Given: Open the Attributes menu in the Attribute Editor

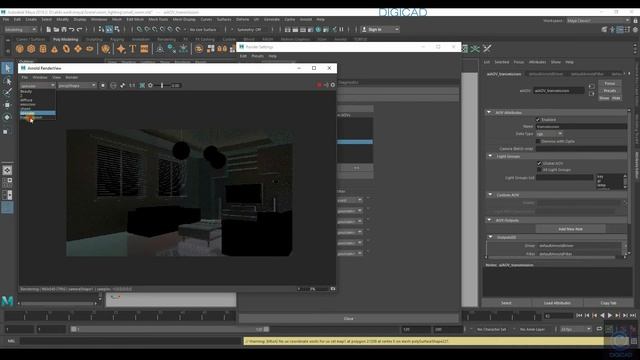Looking at the screenshot, I should (x=537, y=62).
